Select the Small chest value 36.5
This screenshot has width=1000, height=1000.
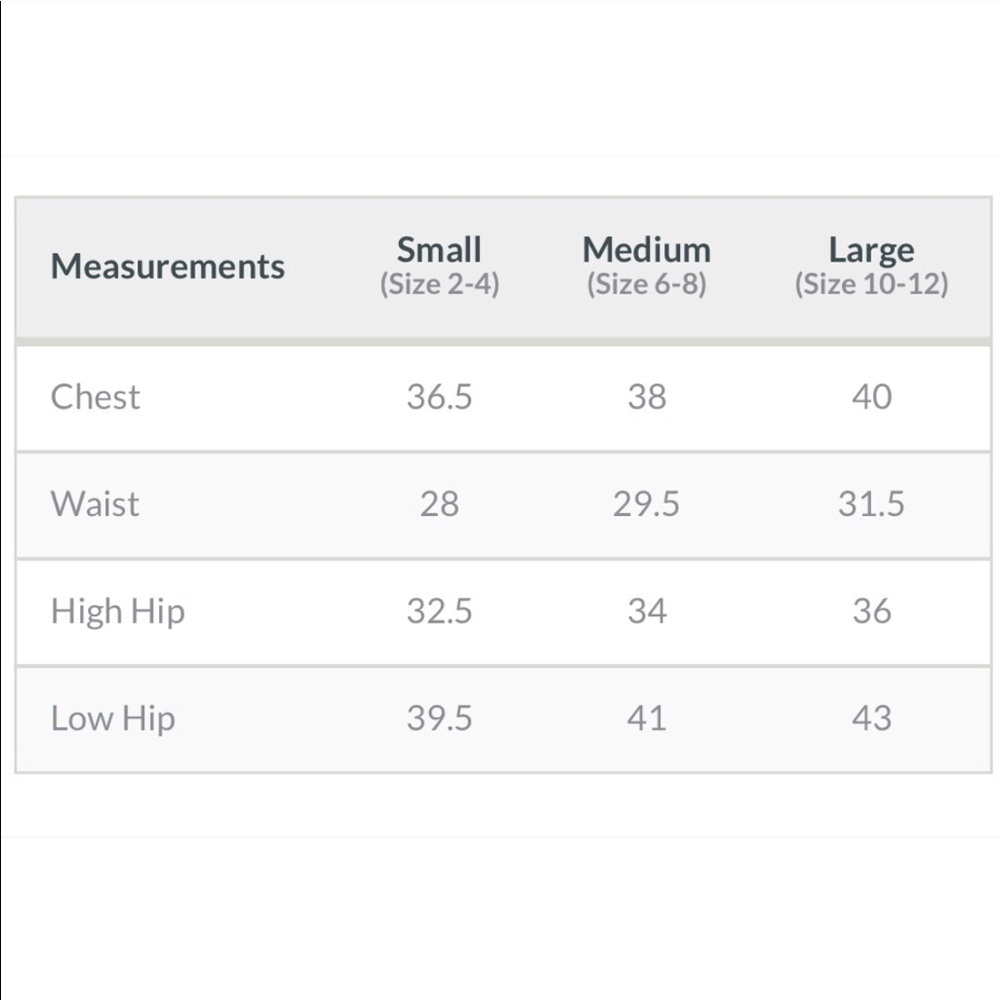(439, 397)
